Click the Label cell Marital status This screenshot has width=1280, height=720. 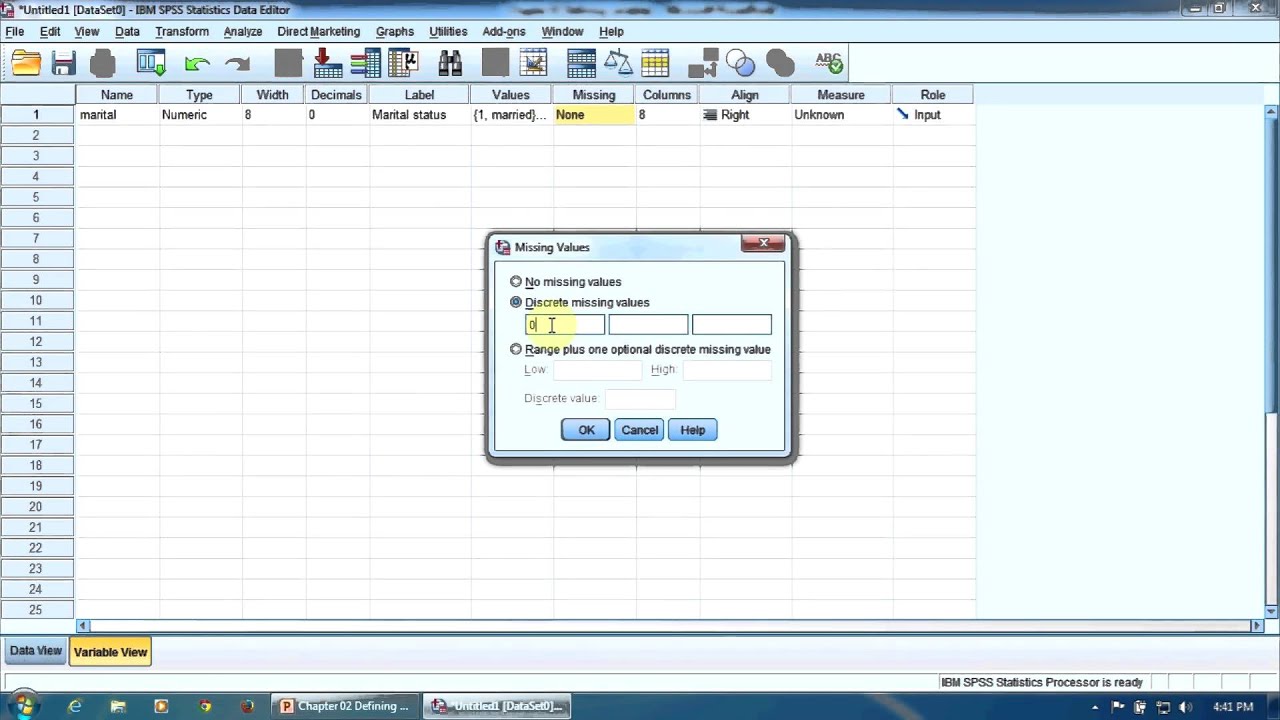pos(419,115)
